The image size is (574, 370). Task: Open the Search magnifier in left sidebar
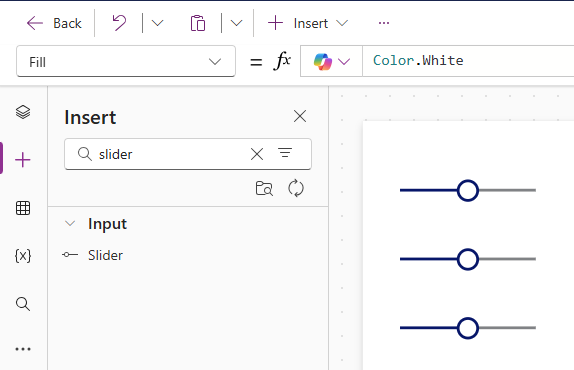[x=23, y=304]
